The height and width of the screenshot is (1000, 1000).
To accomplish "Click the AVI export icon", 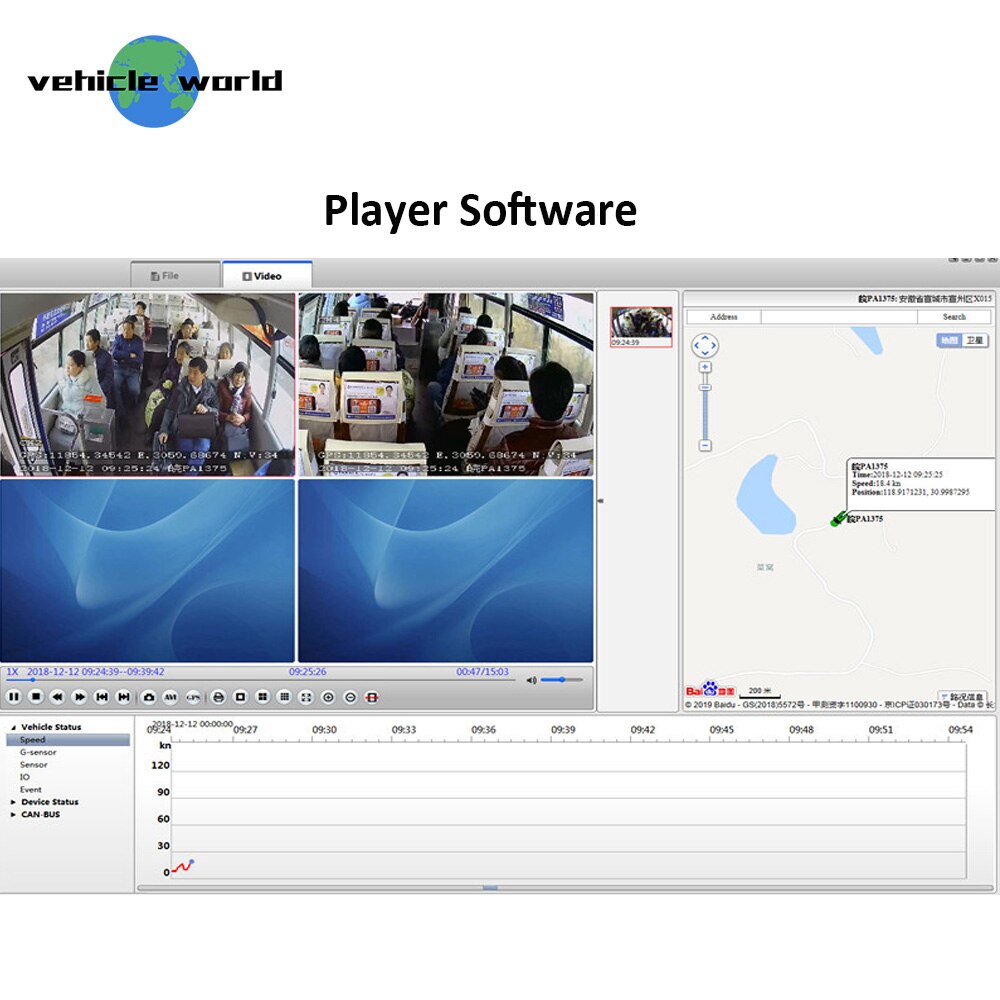I will tap(170, 696).
